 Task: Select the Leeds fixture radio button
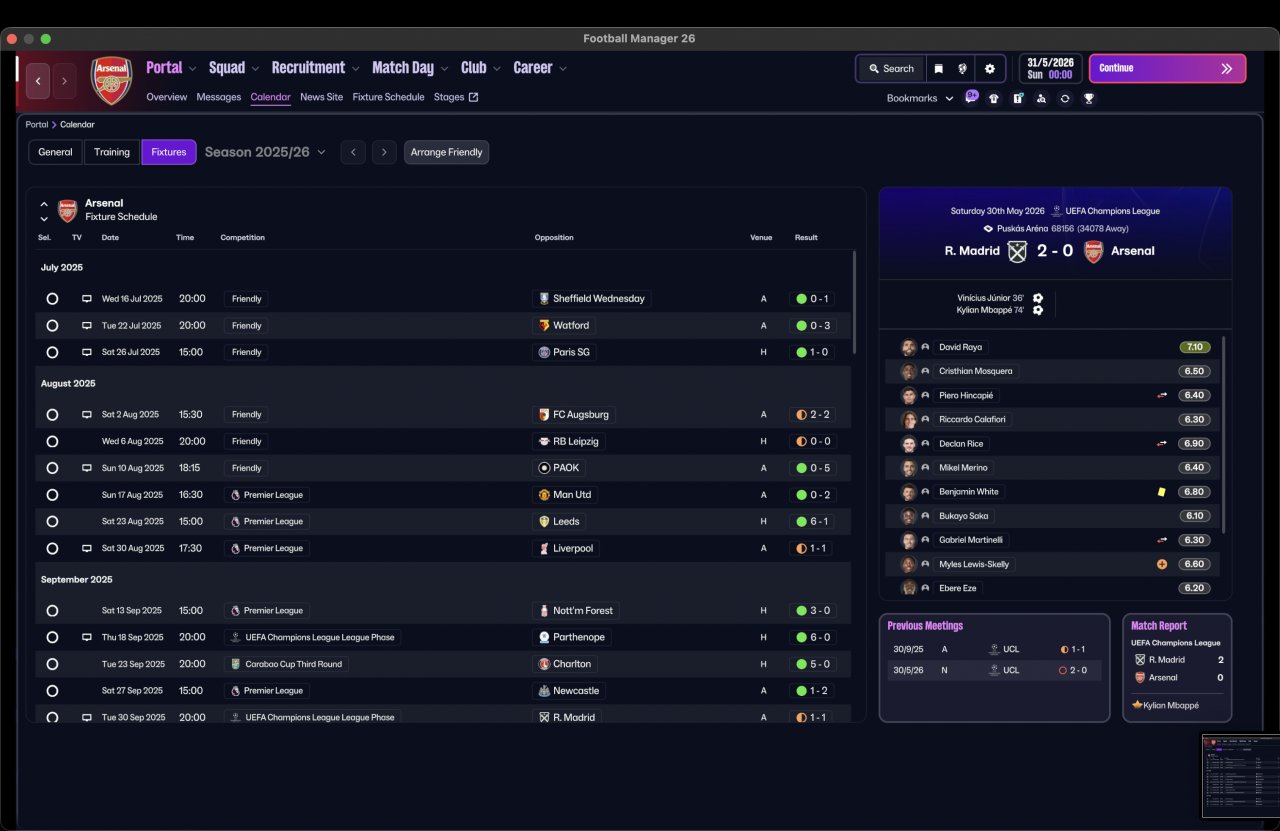pos(52,522)
